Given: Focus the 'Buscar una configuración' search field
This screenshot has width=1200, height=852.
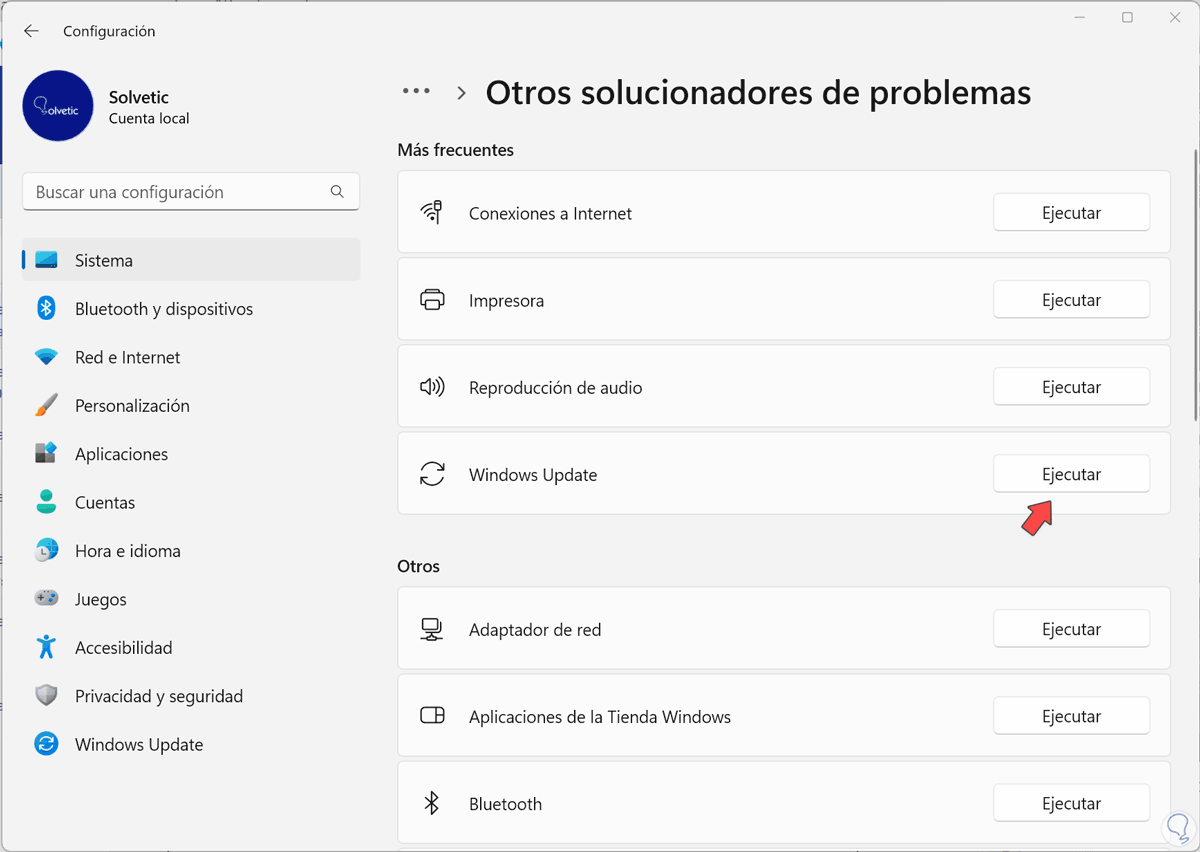Looking at the screenshot, I should click(180, 192).
